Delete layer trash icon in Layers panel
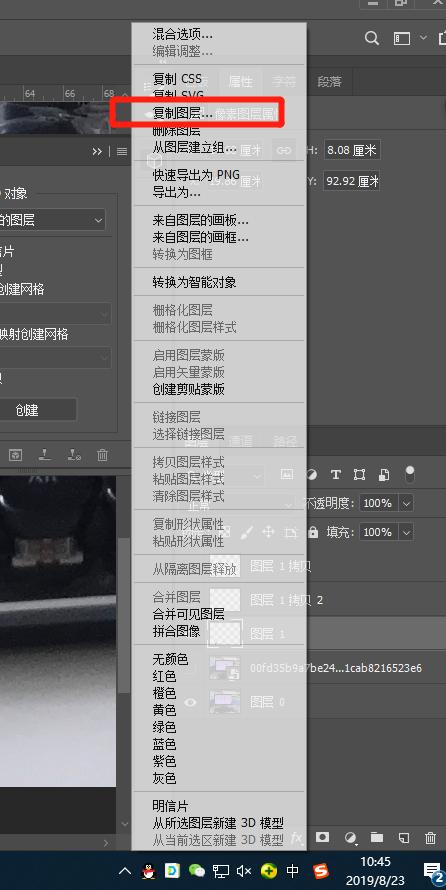Image resolution: width=446 pixels, height=890 pixels. (431, 837)
